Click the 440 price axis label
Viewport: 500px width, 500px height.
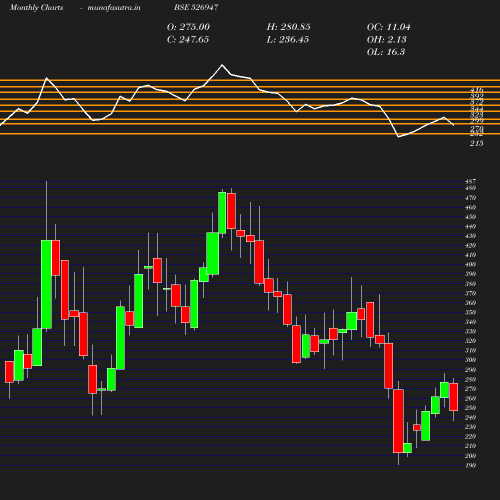click(471, 226)
